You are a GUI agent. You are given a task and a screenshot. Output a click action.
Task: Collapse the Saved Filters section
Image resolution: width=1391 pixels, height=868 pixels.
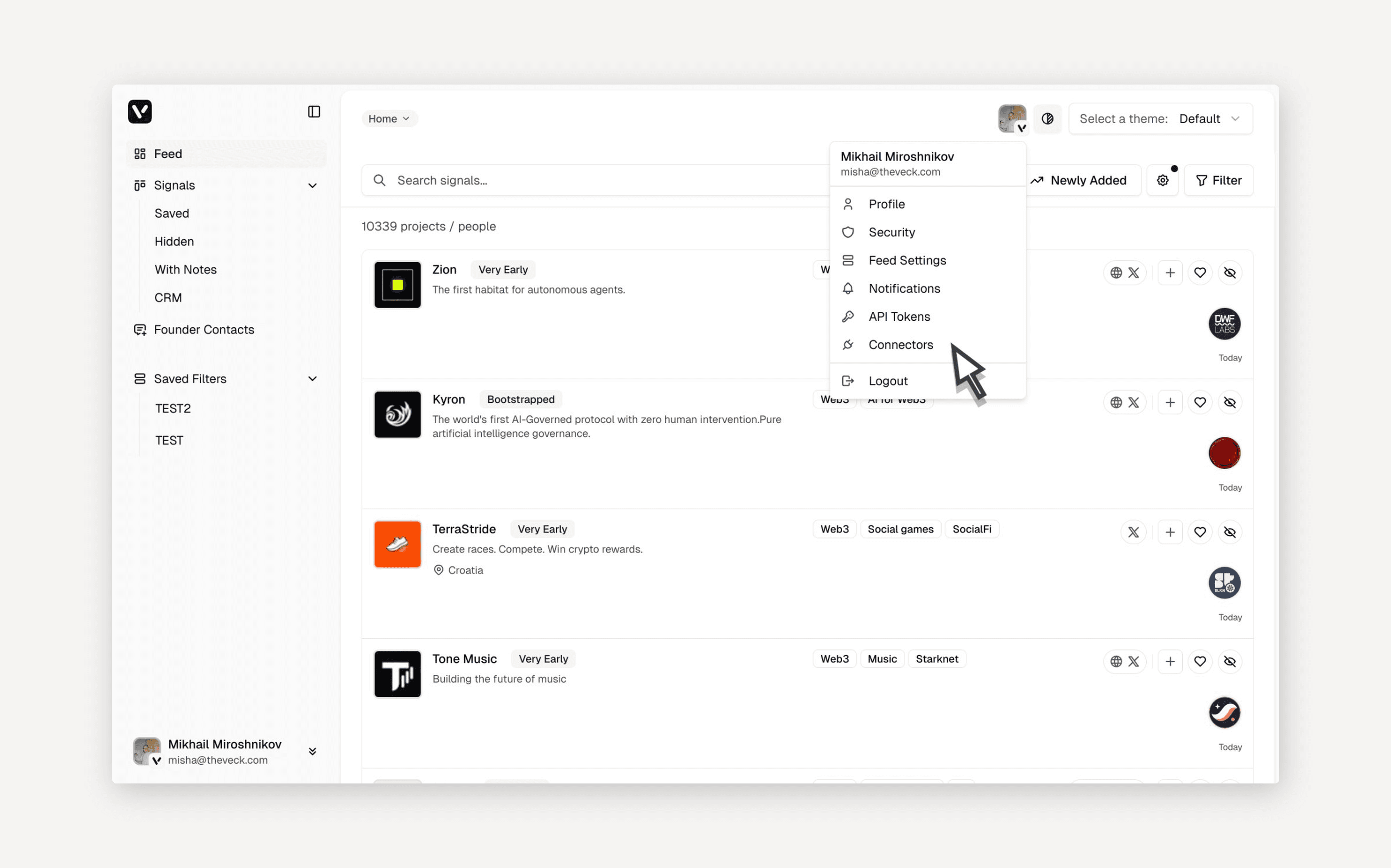tap(312, 379)
